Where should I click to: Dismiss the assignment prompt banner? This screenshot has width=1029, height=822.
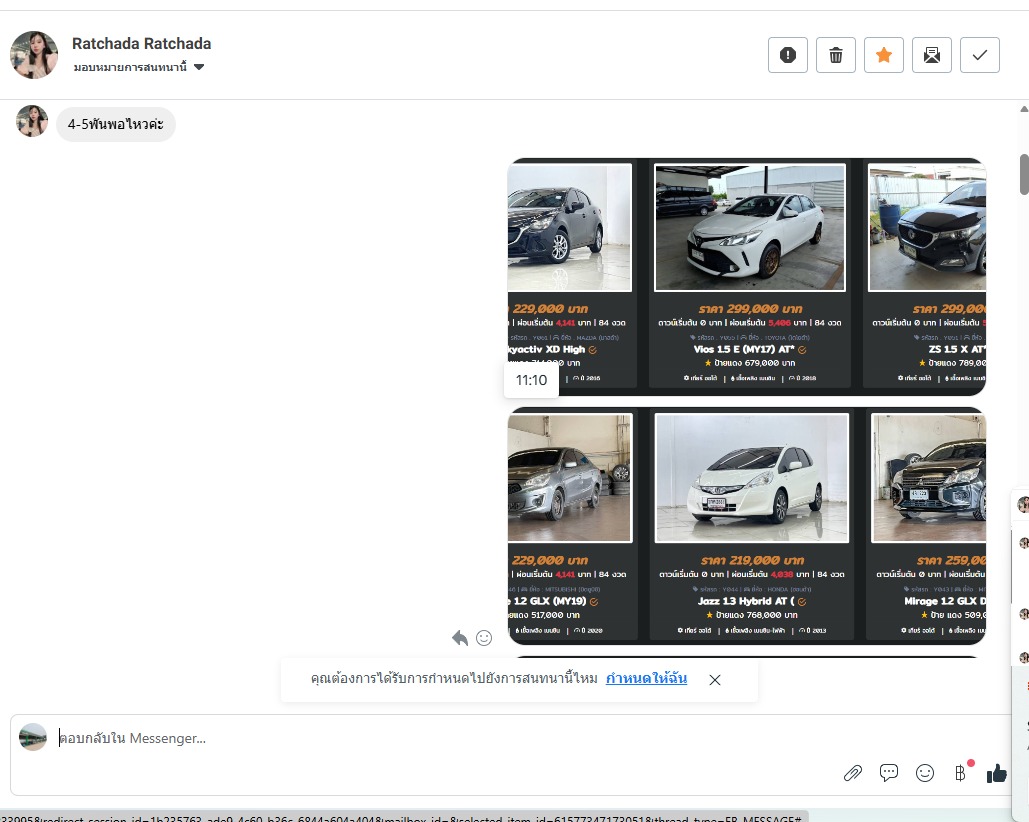click(x=715, y=680)
